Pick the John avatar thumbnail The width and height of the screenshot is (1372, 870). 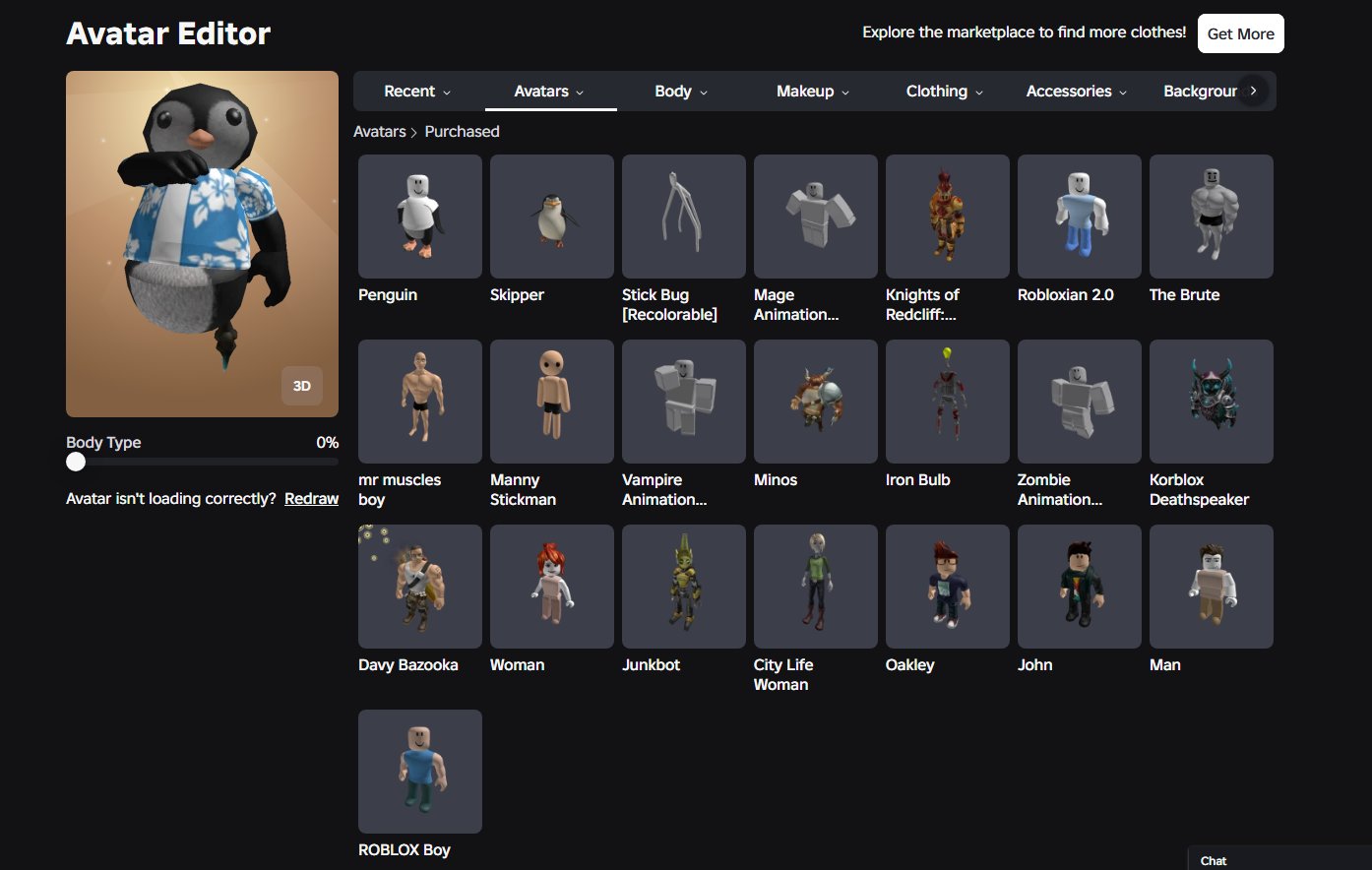coord(1080,587)
